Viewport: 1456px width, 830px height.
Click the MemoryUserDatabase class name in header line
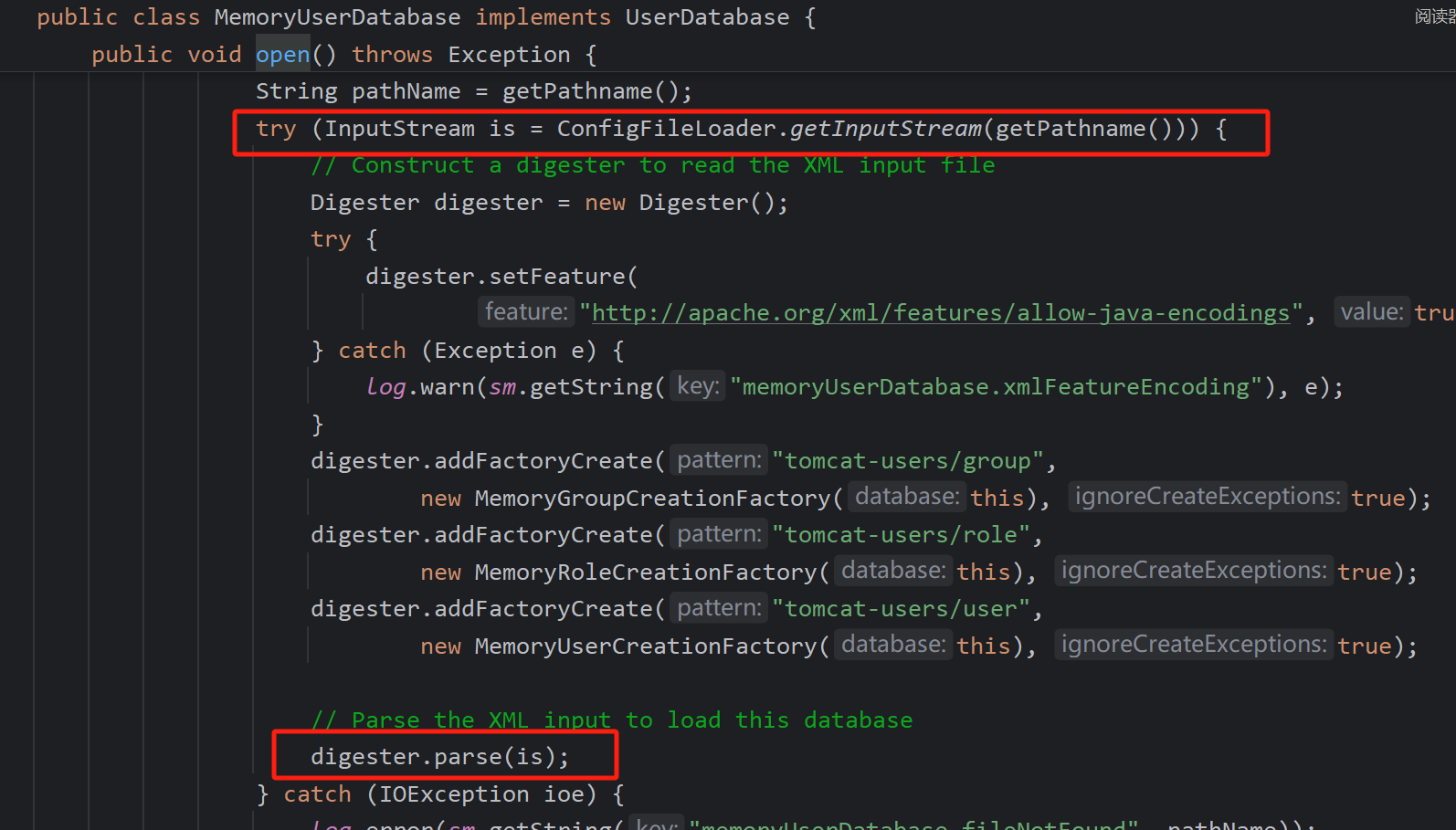(x=337, y=17)
